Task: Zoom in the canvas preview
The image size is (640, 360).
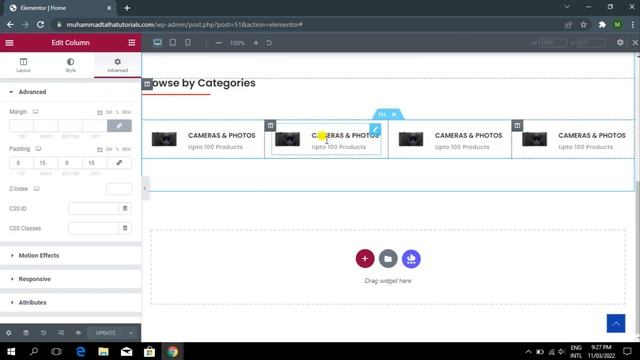Action: tap(256, 43)
